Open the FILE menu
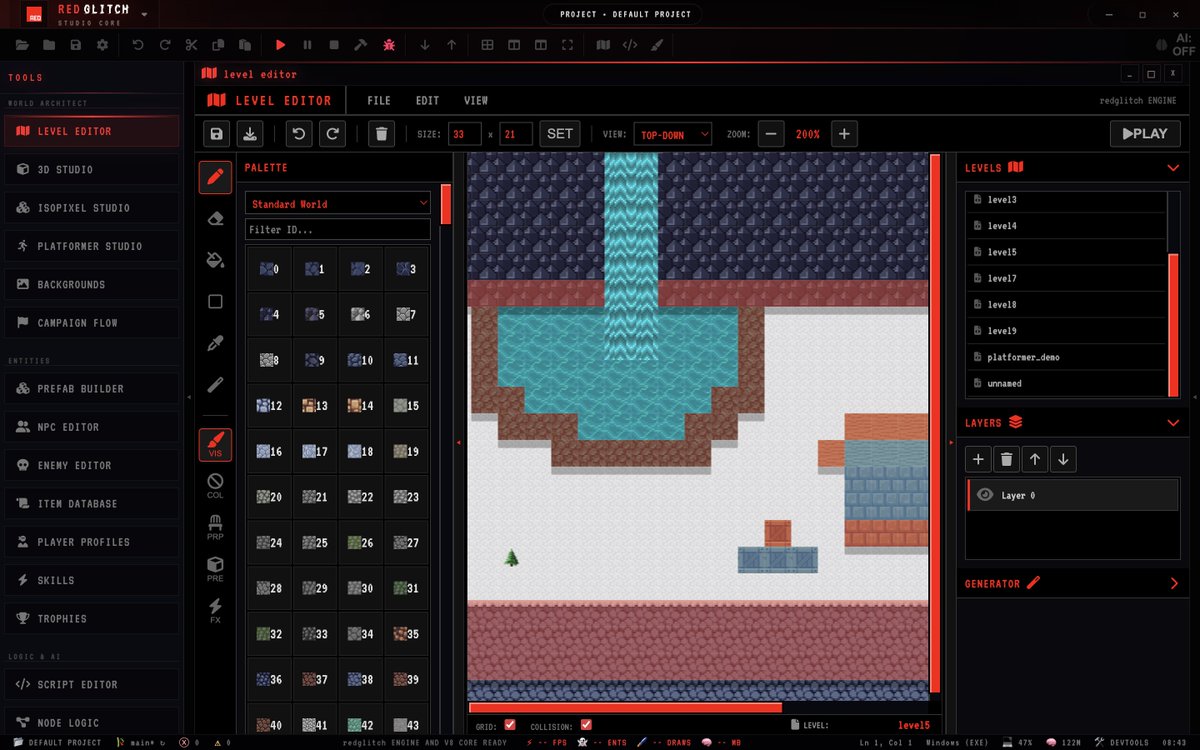Screen dimensions: 1200x750 point(379,101)
